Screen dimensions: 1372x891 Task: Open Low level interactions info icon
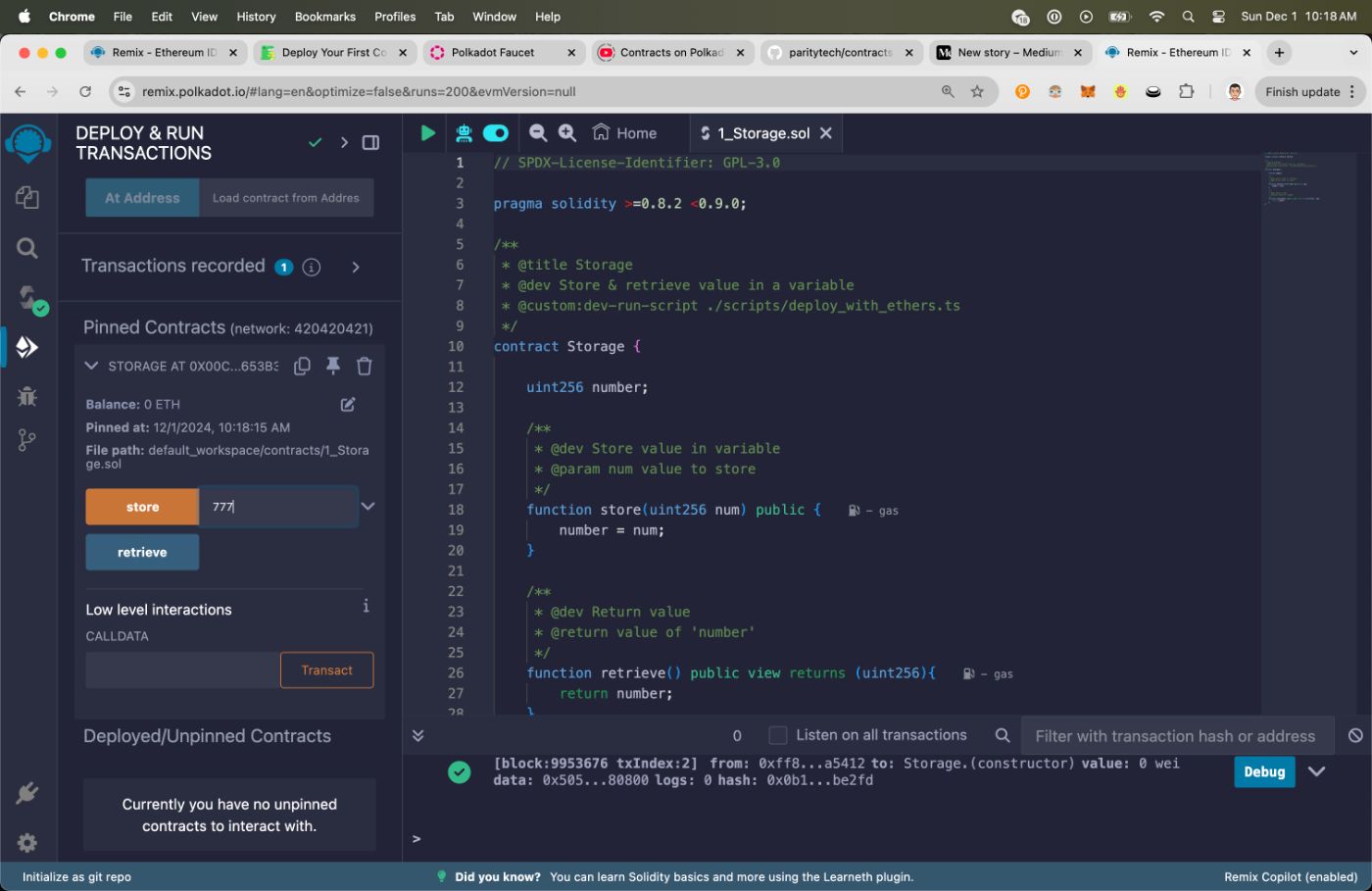coord(366,607)
